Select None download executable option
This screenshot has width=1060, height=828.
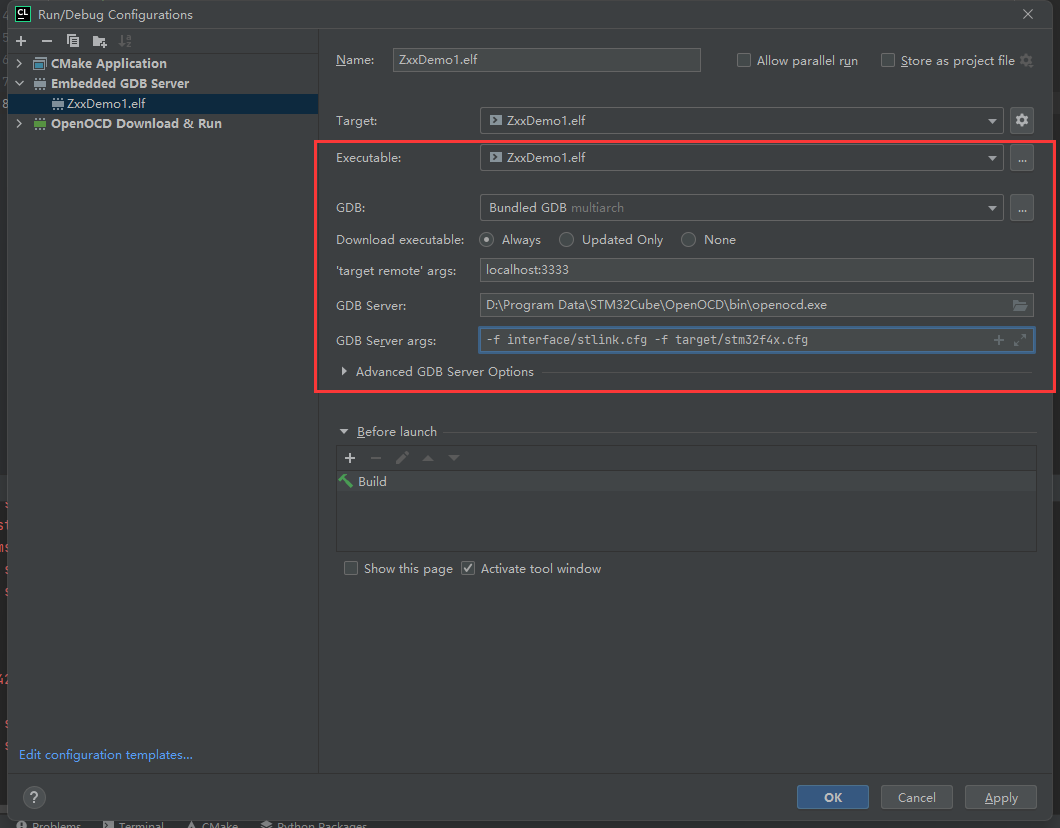click(688, 240)
